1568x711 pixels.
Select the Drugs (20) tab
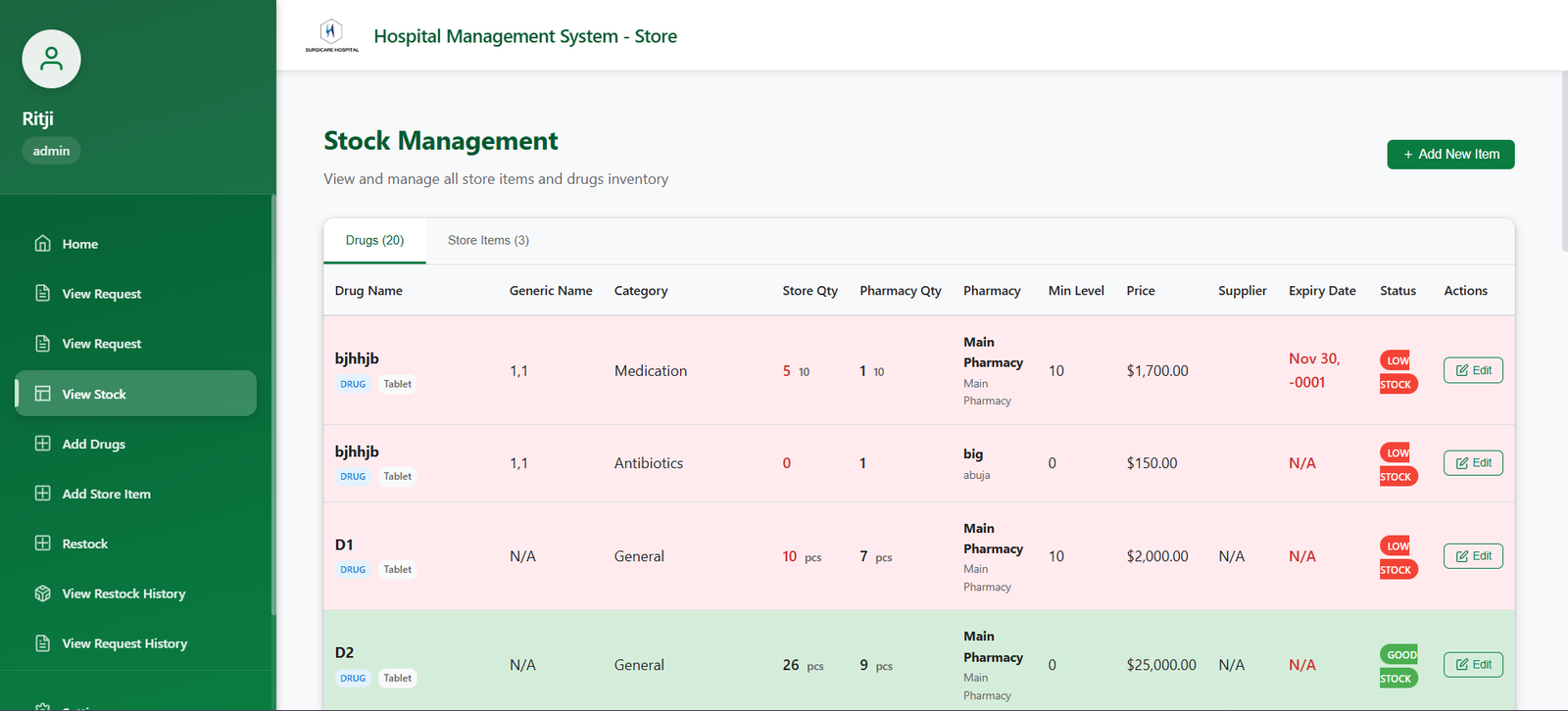[374, 240]
